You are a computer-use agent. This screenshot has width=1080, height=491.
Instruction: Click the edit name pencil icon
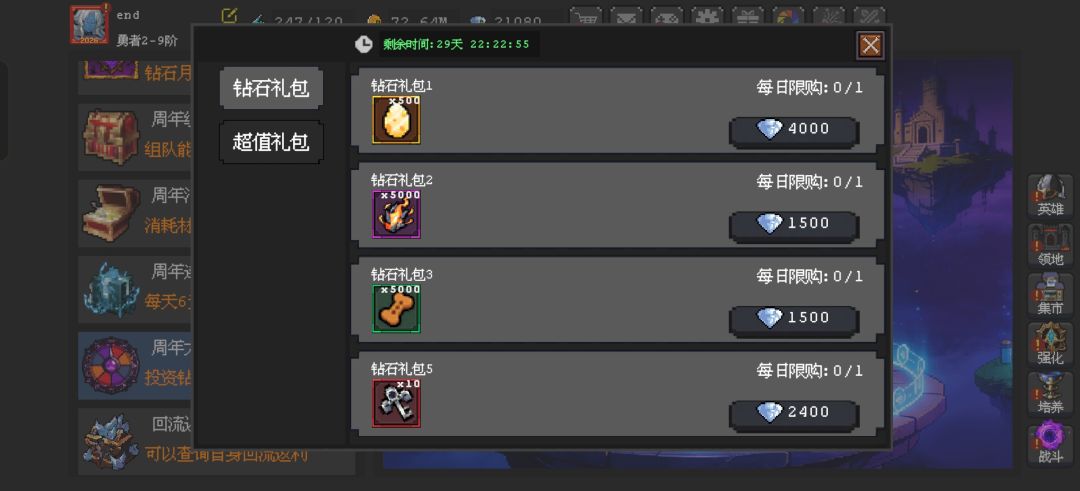[x=229, y=15]
